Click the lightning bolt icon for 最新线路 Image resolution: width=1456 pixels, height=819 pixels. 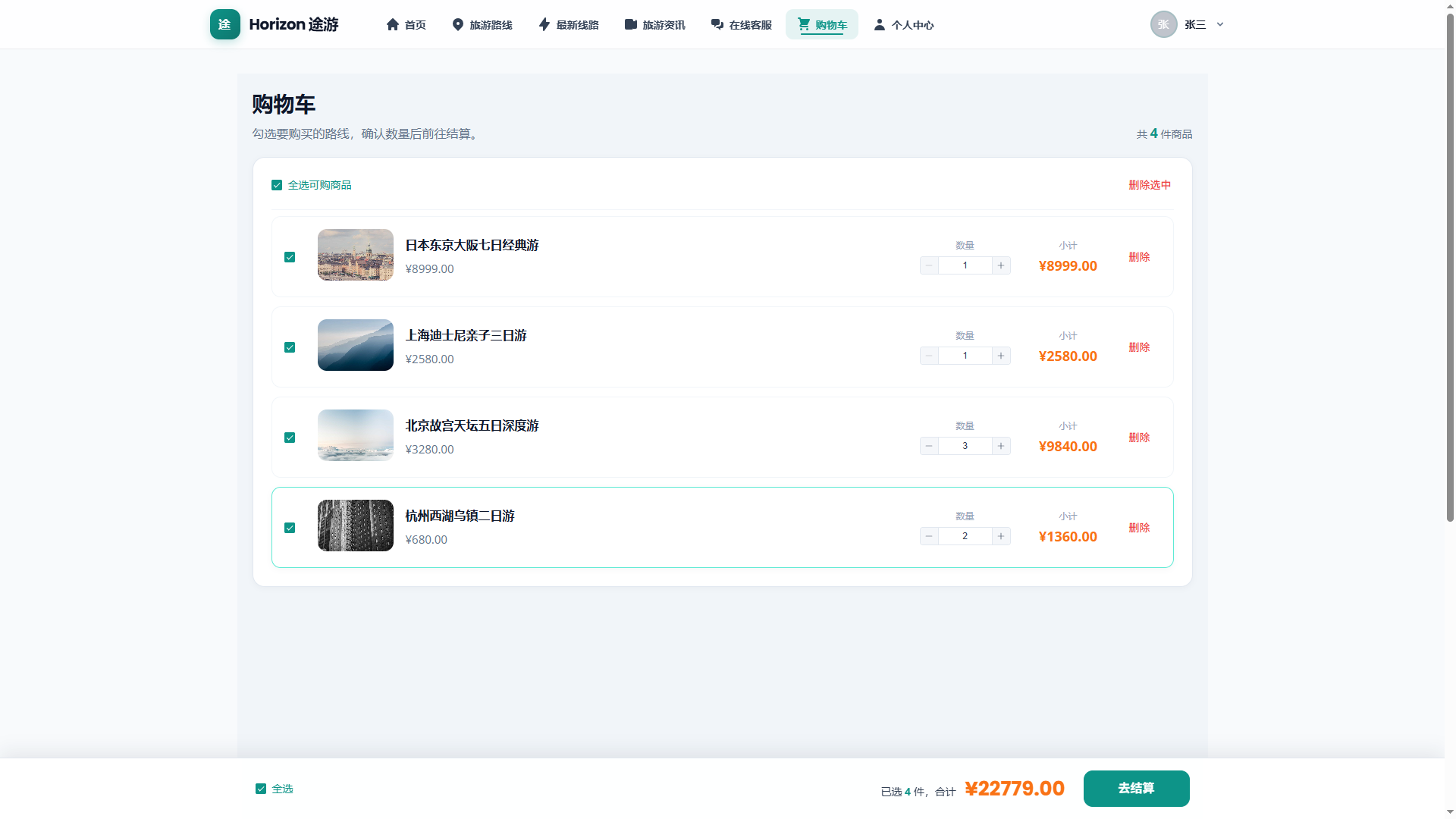pos(544,24)
